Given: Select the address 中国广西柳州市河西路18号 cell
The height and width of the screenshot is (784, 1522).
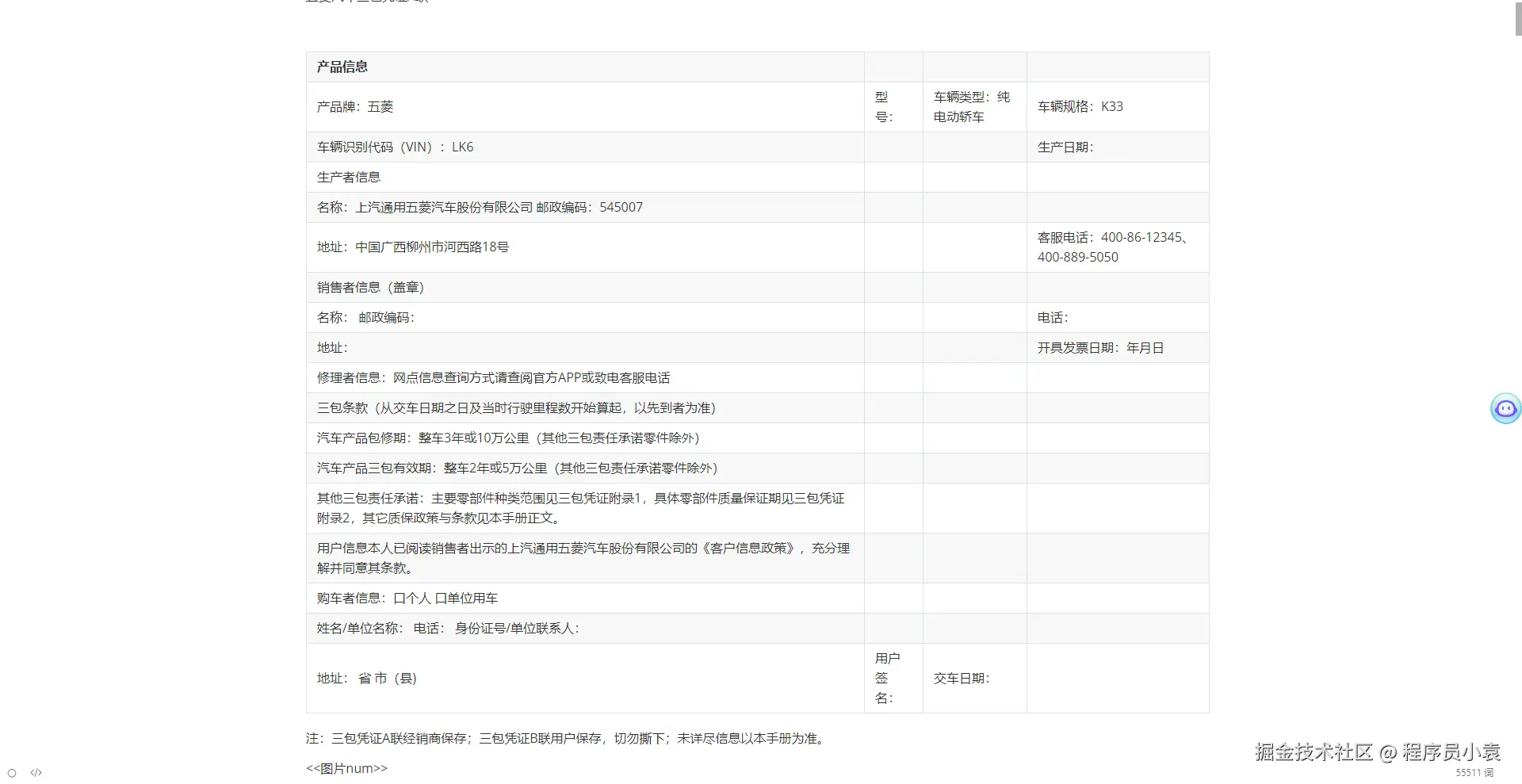Looking at the screenshot, I should click(585, 247).
